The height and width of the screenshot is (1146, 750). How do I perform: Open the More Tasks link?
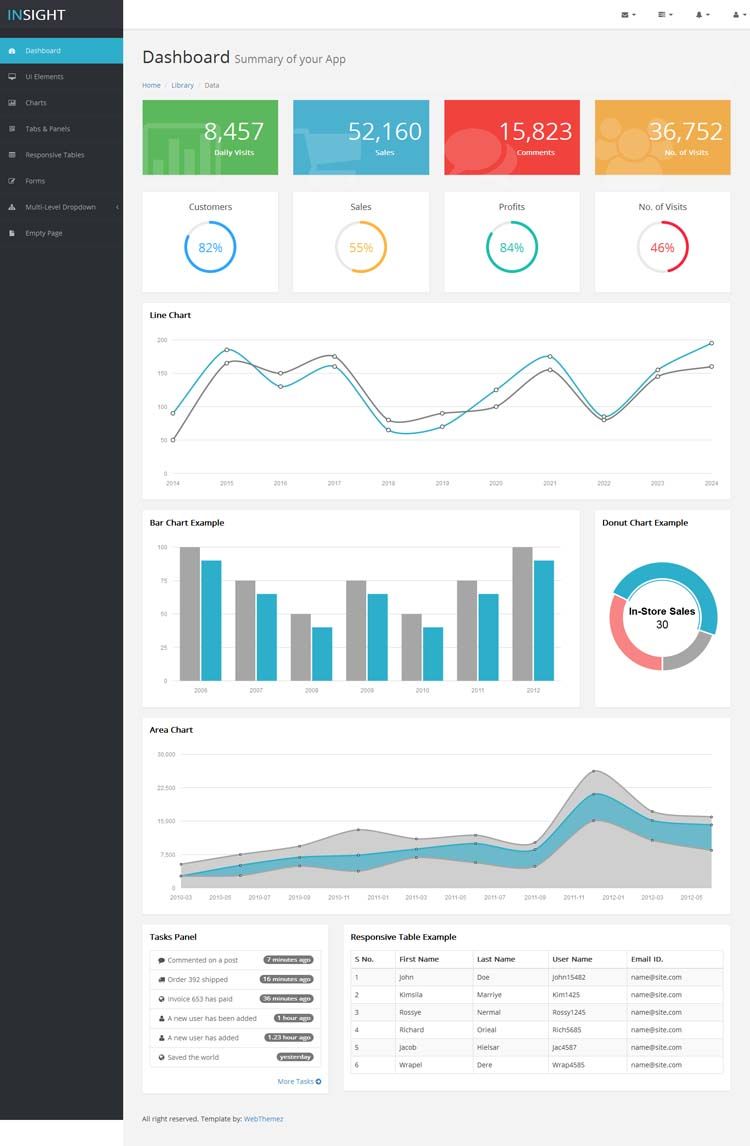click(x=299, y=1081)
